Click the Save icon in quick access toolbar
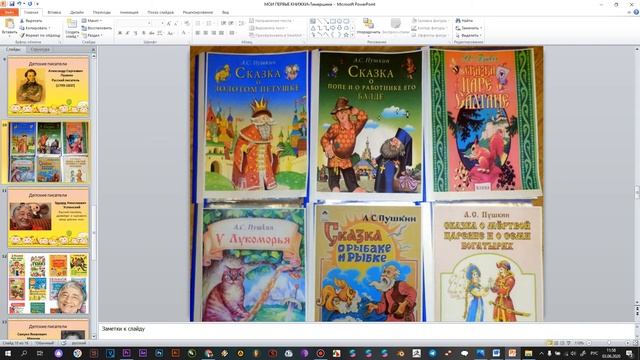Viewport: 640px width, 360px height. (11, 4)
